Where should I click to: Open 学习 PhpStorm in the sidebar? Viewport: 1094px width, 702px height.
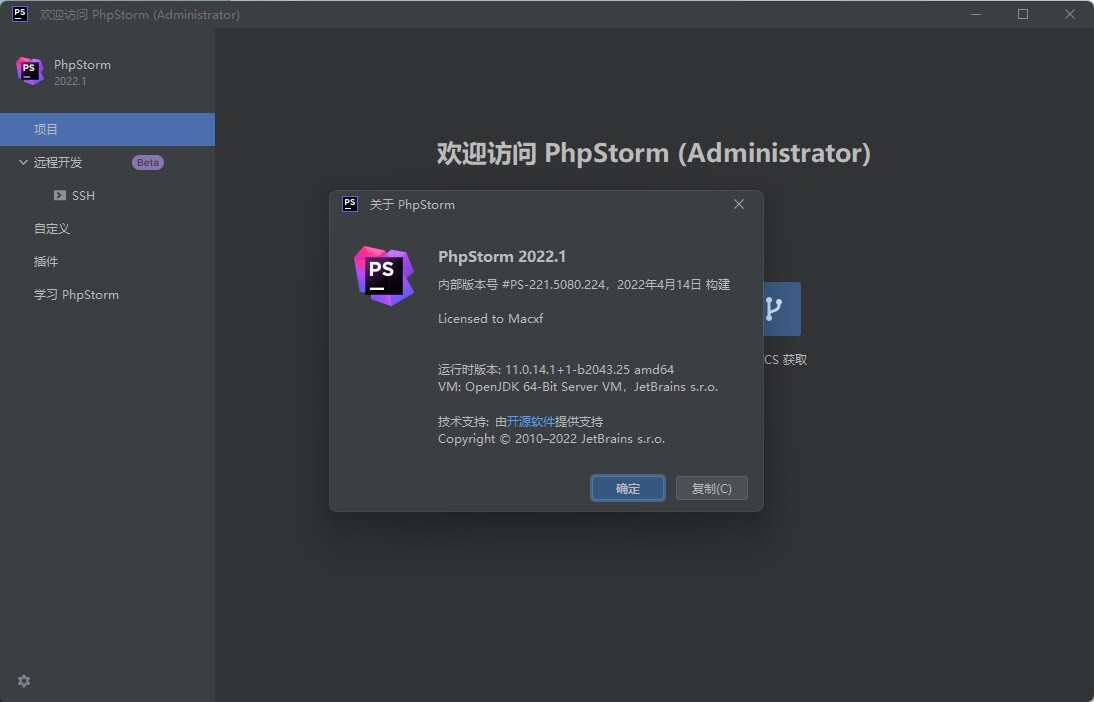pos(76,294)
